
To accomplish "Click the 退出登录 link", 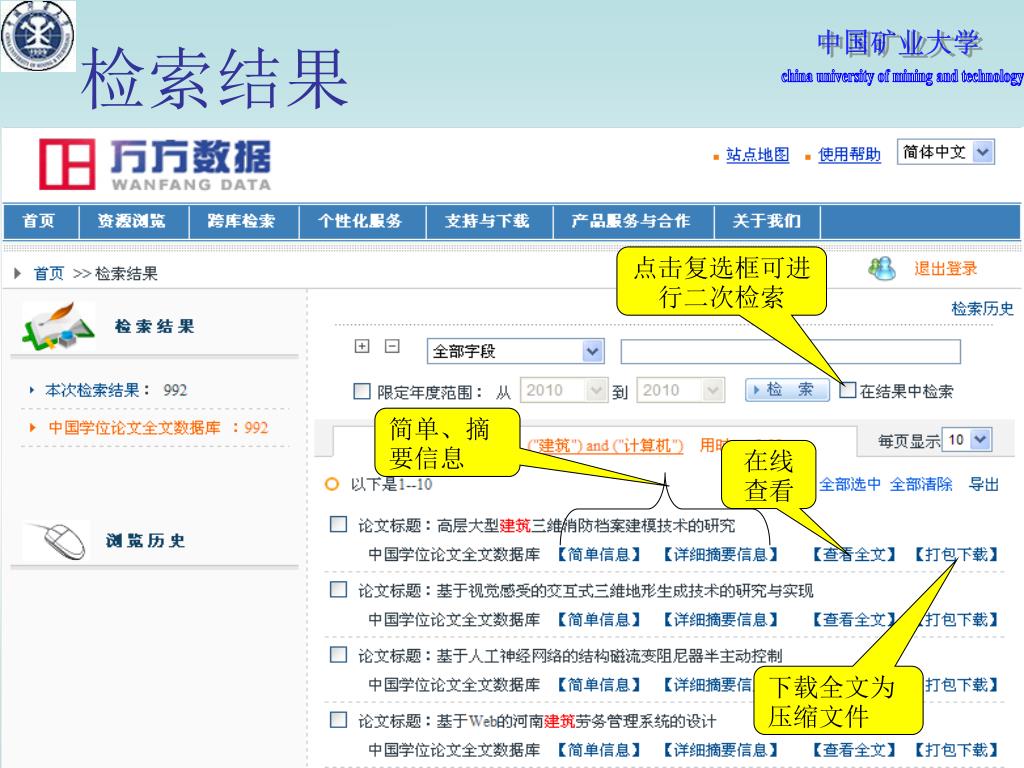I will tap(946, 268).
